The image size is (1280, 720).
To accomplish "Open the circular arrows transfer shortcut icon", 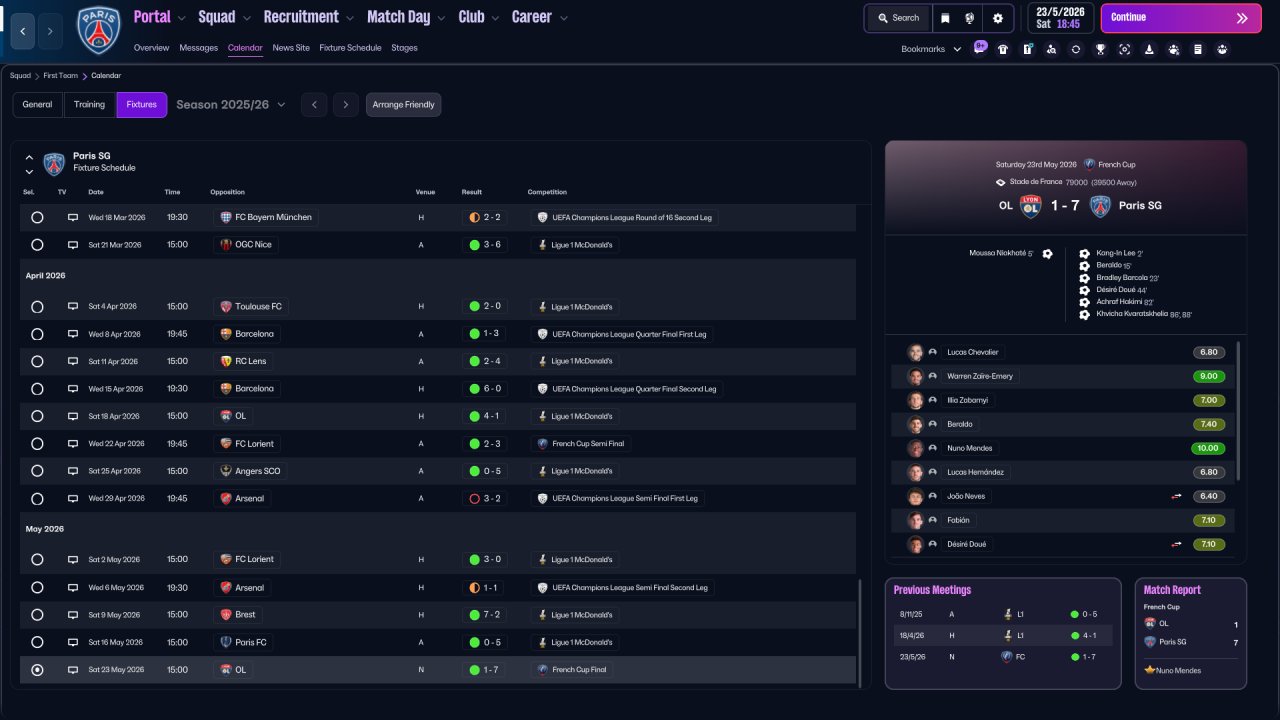I will coord(1076,49).
